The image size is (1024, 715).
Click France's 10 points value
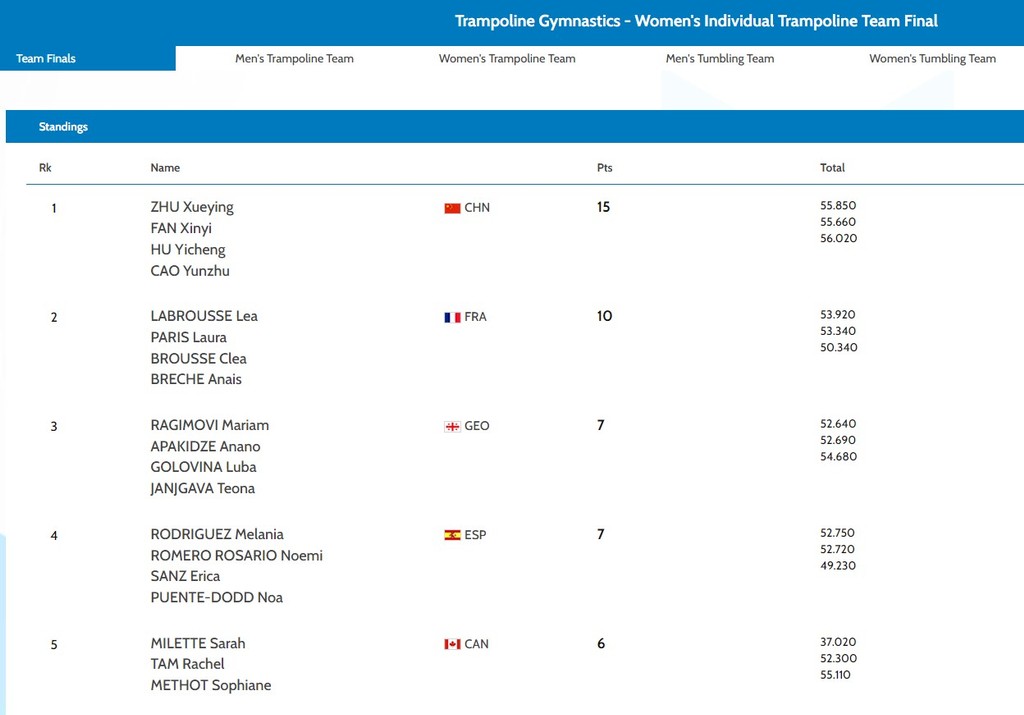(x=604, y=316)
